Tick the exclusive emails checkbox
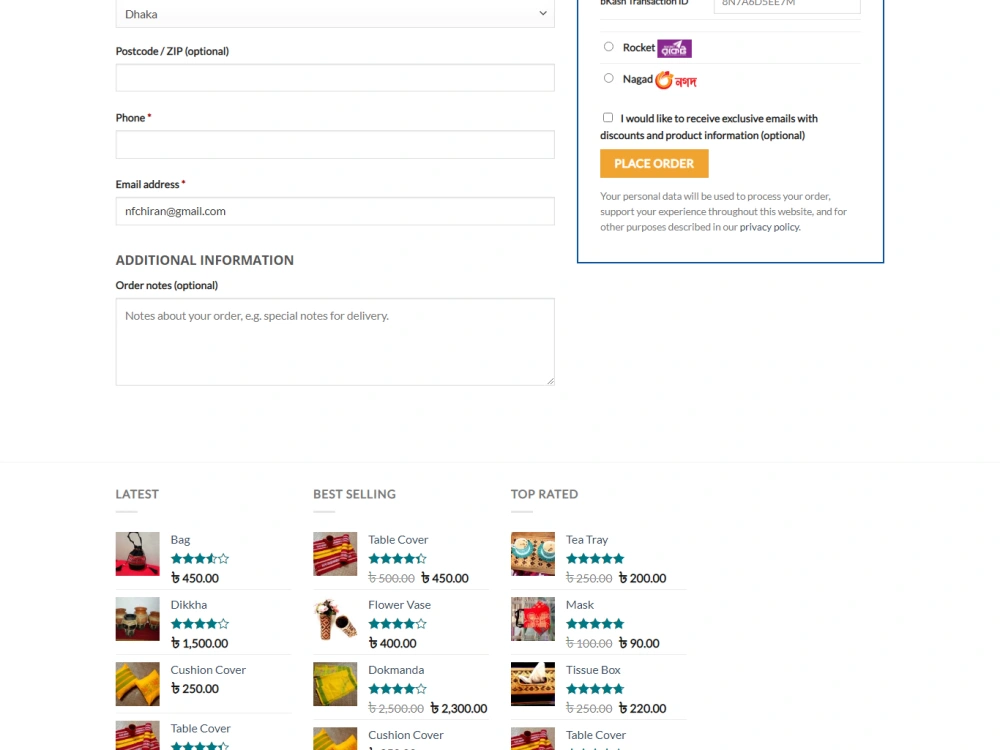 click(x=608, y=117)
